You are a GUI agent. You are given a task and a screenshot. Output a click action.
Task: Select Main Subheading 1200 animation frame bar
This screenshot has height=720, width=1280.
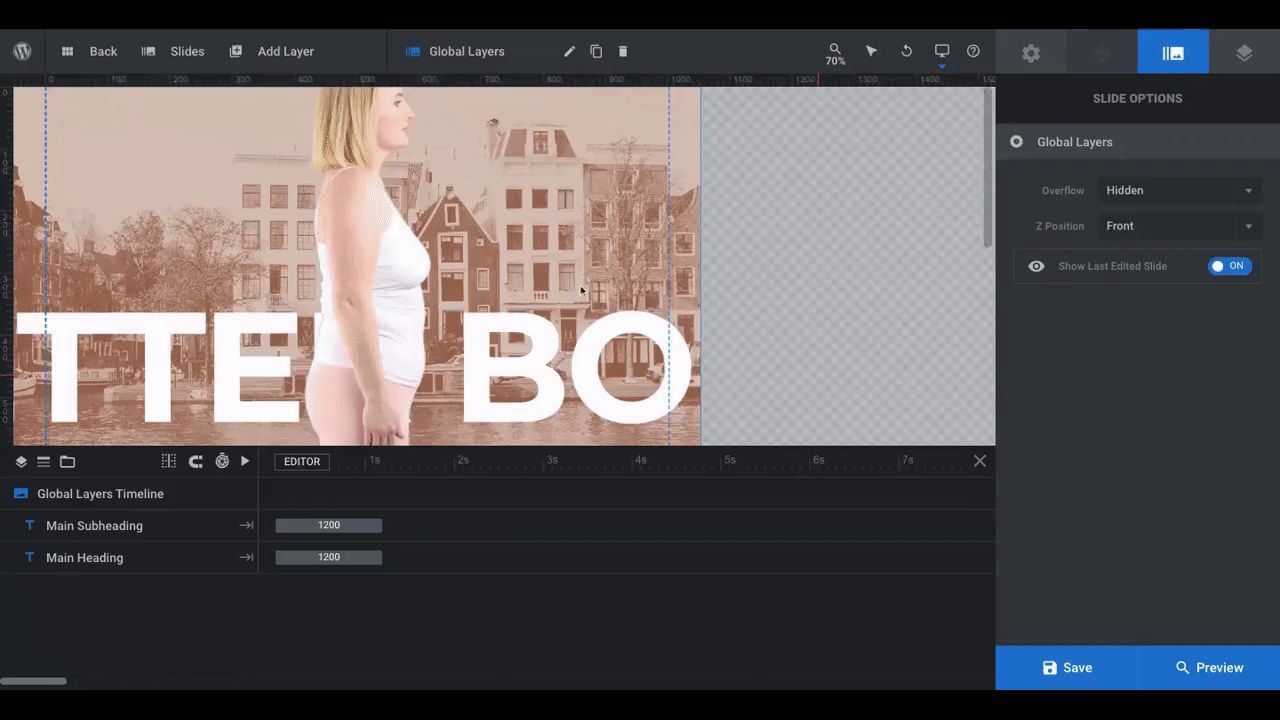(329, 526)
